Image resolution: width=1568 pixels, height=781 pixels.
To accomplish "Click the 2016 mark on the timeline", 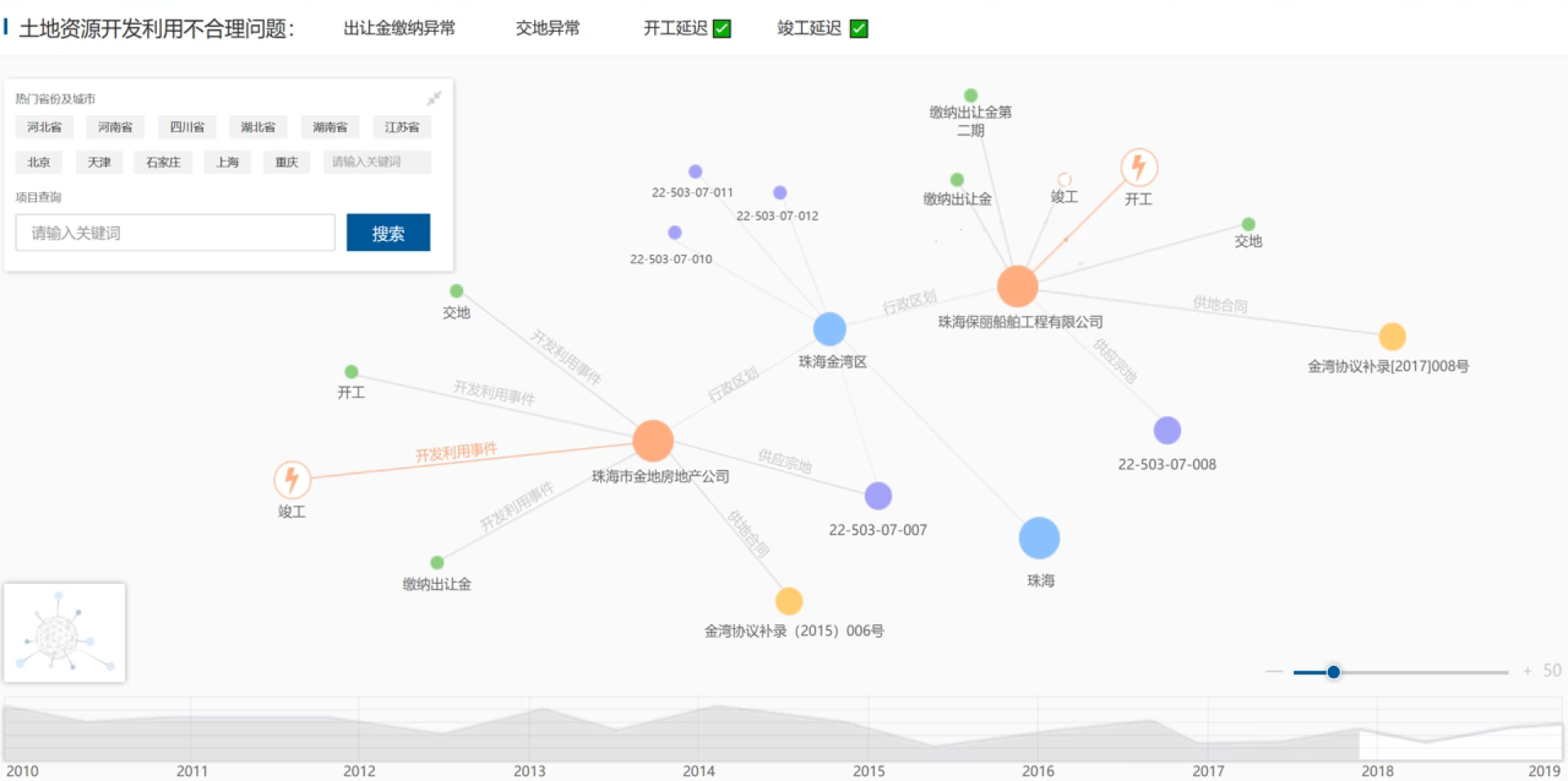I will tap(1038, 770).
